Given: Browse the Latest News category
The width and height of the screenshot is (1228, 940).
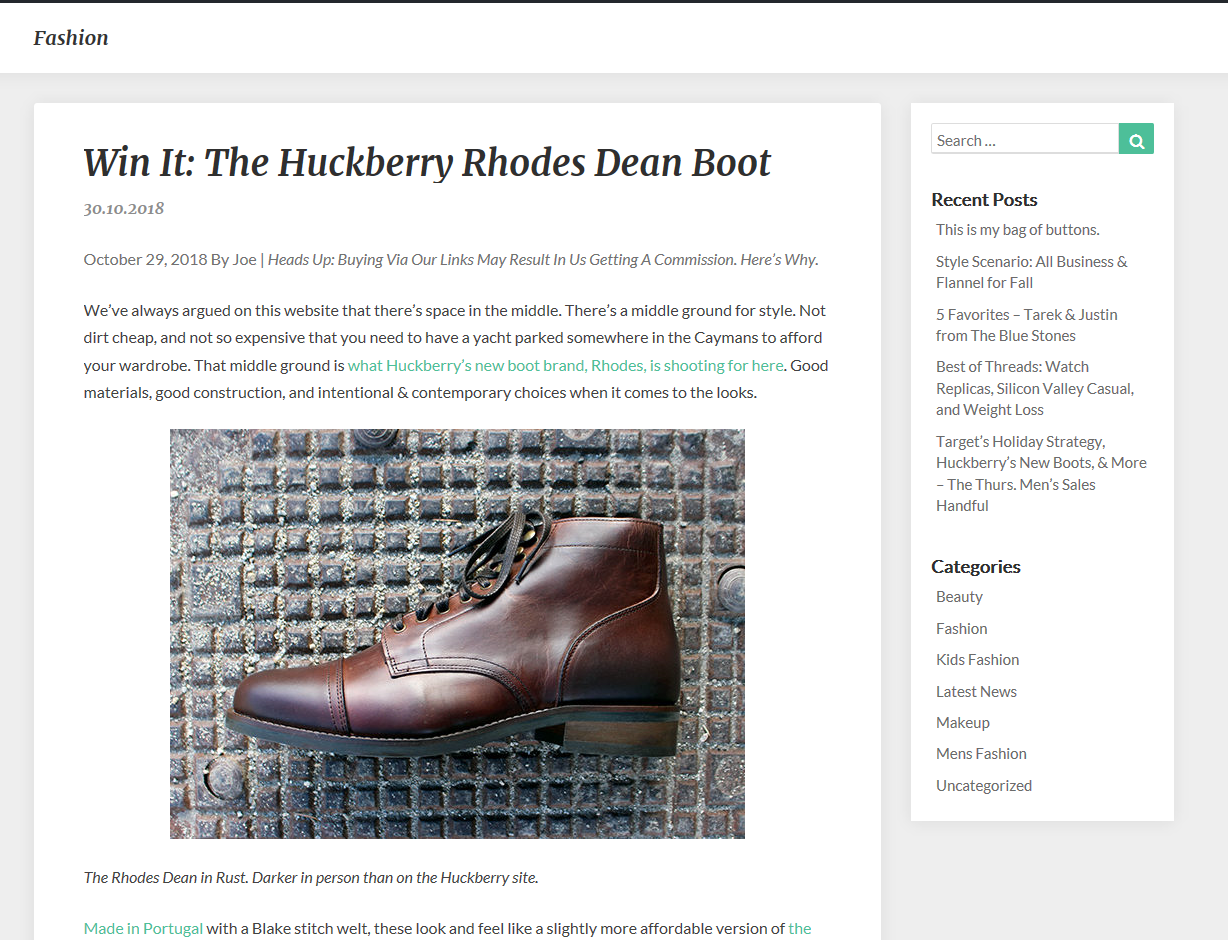Looking at the screenshot, I should point(976,691).
